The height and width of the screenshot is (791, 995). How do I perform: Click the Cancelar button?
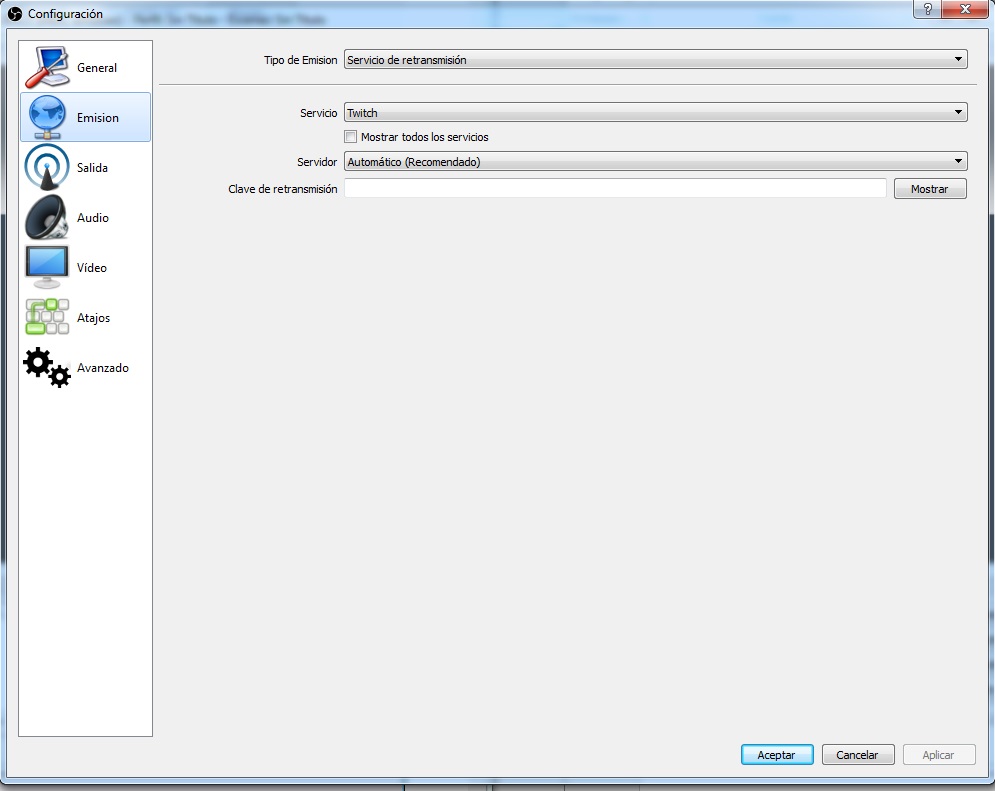857,755
